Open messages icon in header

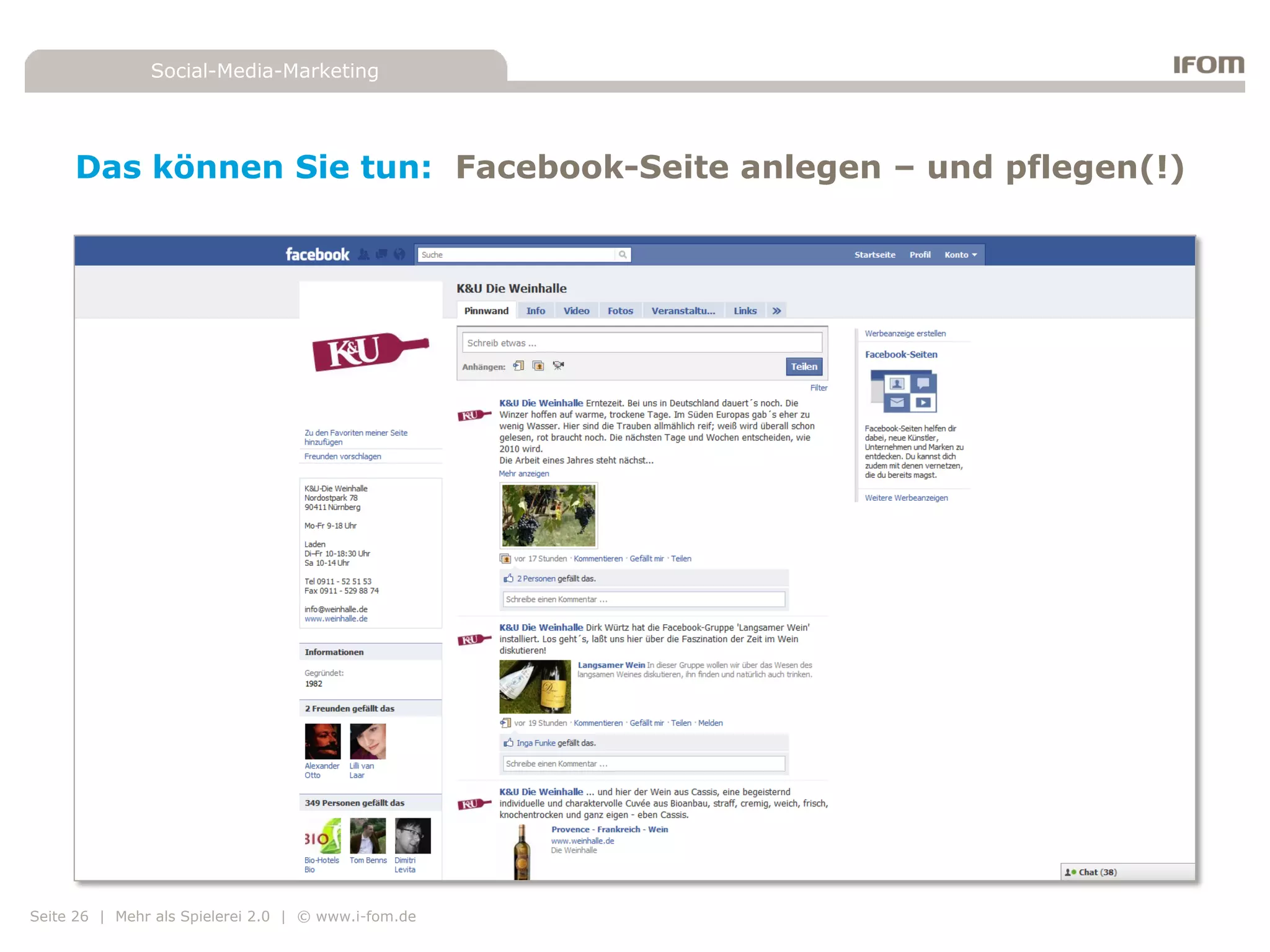pos(382,254)
